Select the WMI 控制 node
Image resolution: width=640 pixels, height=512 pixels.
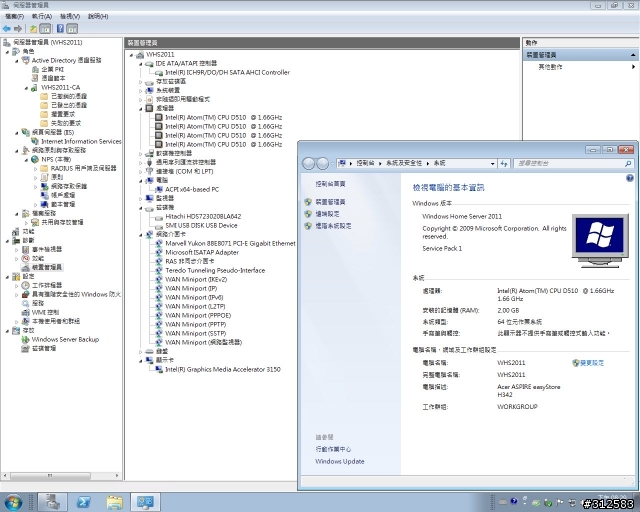click(x=46, y=312)
